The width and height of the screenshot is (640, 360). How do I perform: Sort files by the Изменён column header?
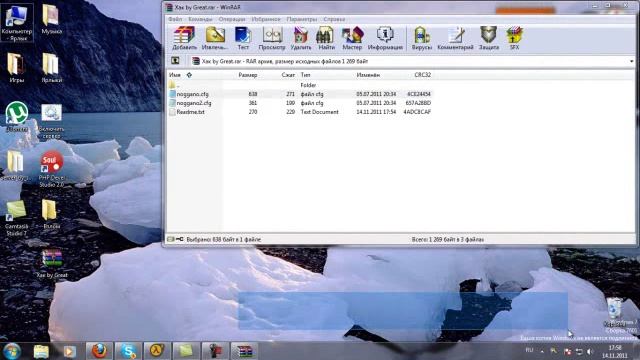click(x=368, y=75)
